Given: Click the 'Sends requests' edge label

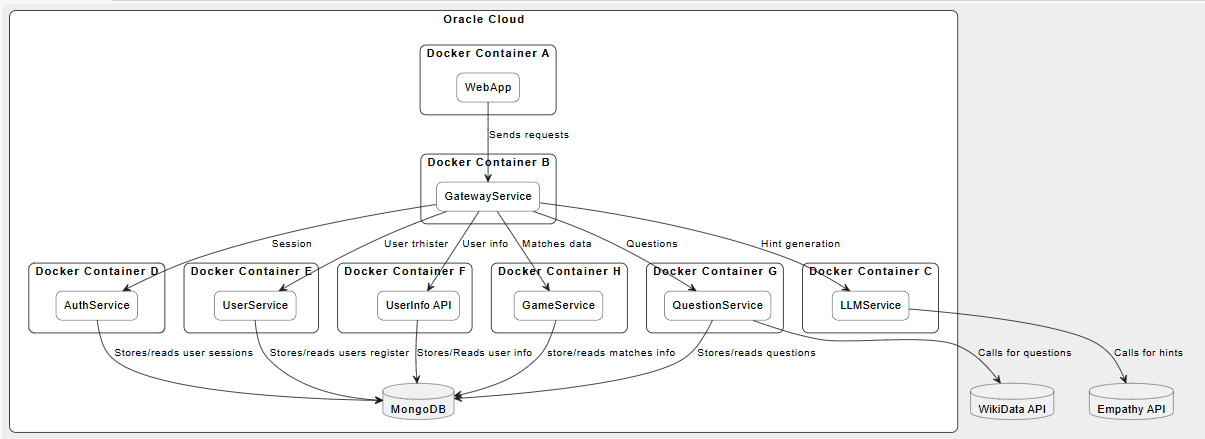Looking at the screenshot, I should coord(529,134).
